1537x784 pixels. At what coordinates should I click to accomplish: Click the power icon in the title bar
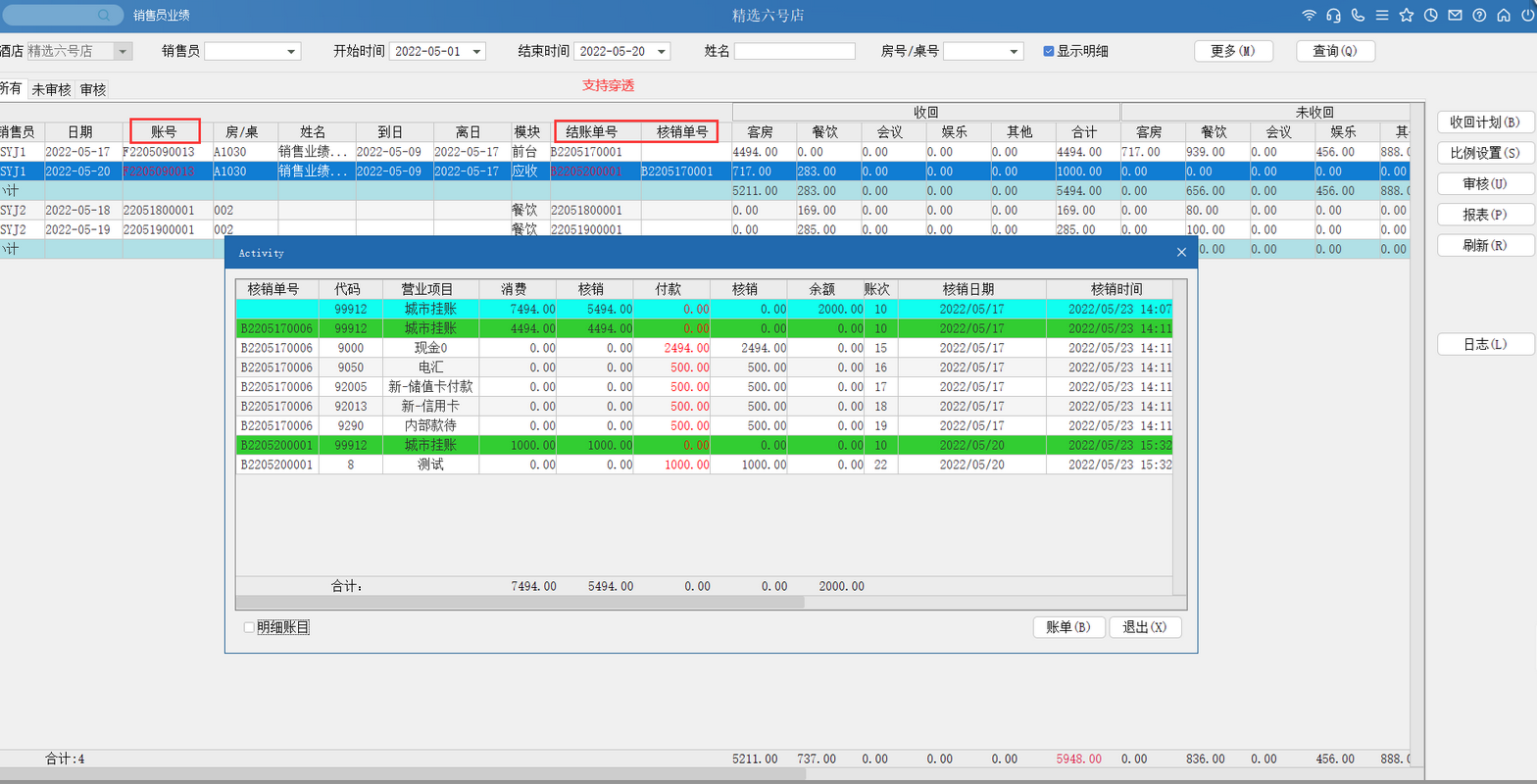1527,16
